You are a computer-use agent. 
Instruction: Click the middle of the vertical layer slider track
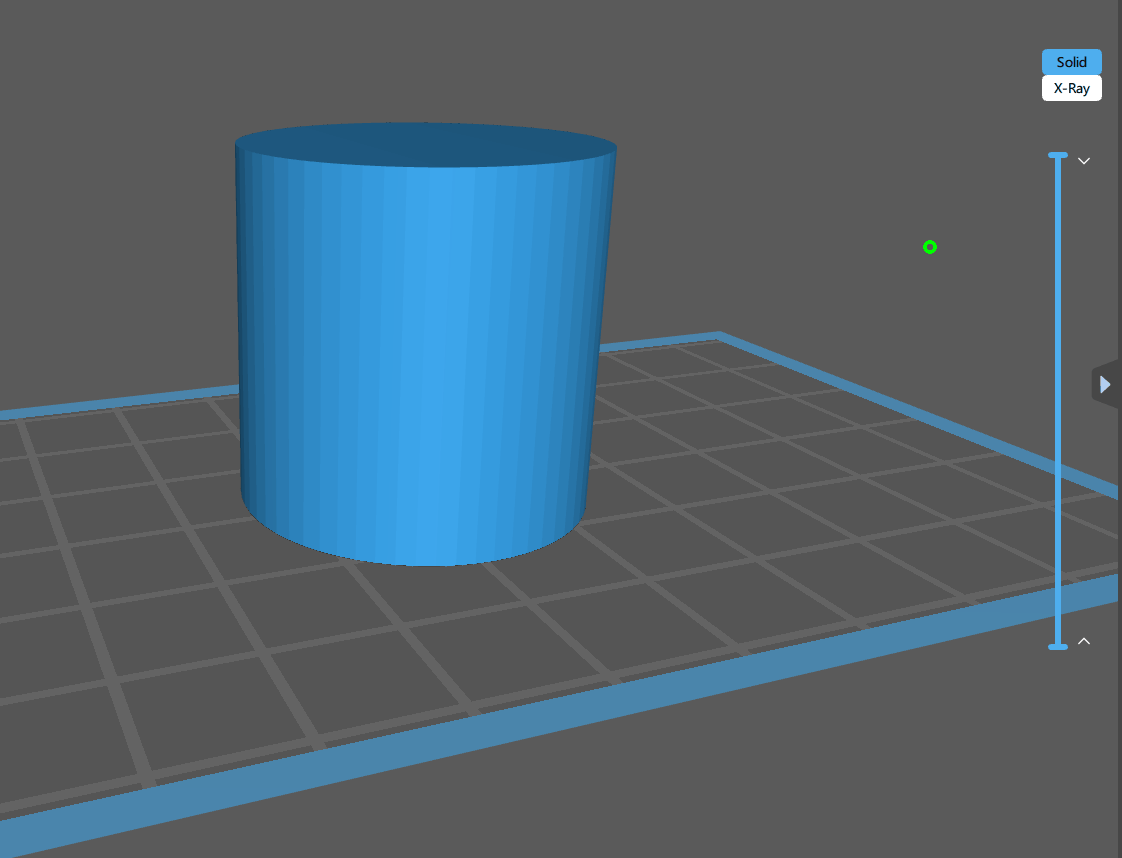[x=1058, y=400]
